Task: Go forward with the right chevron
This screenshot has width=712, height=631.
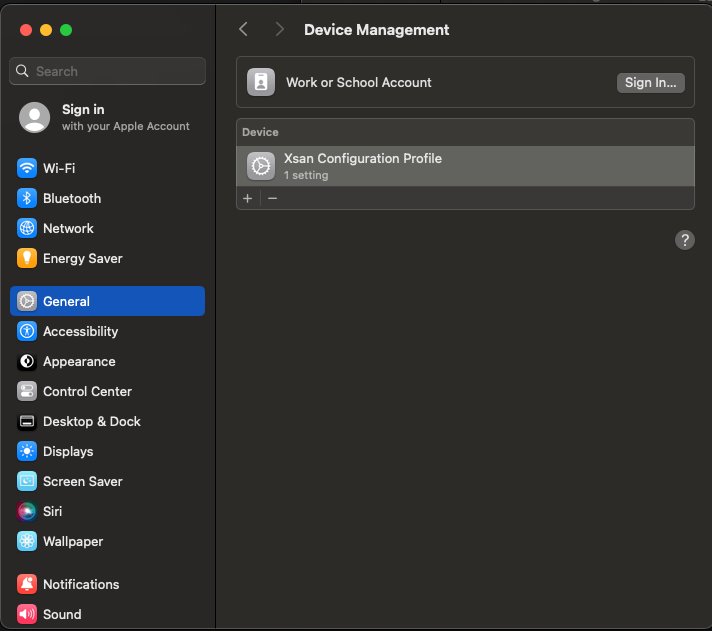Action: [279, 30]
